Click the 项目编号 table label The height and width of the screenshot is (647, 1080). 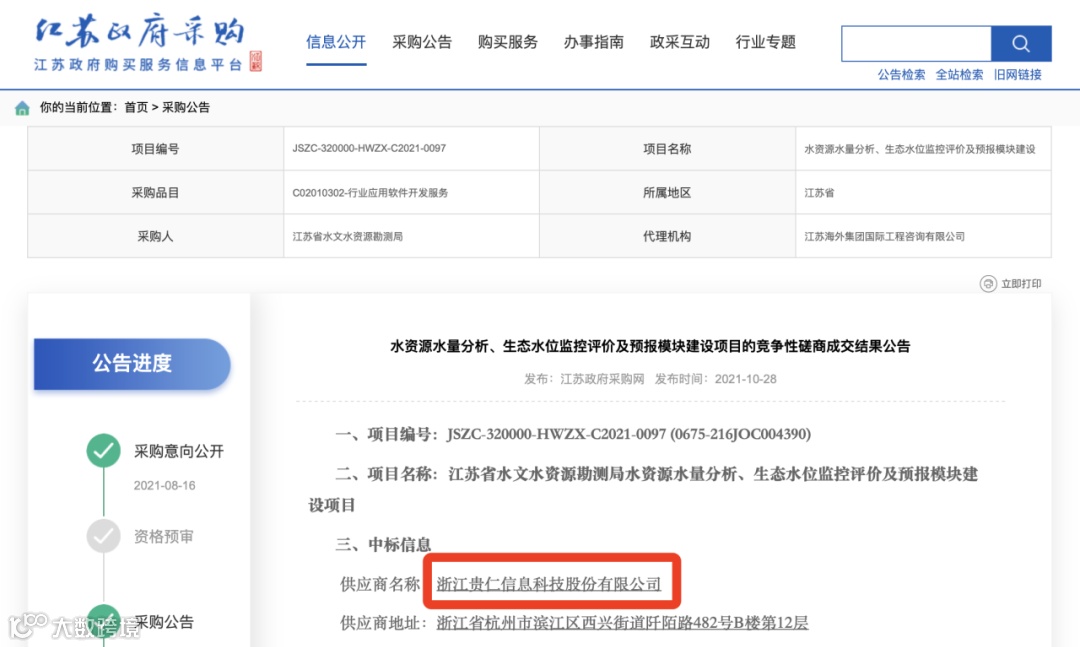(x=155, y=149)
